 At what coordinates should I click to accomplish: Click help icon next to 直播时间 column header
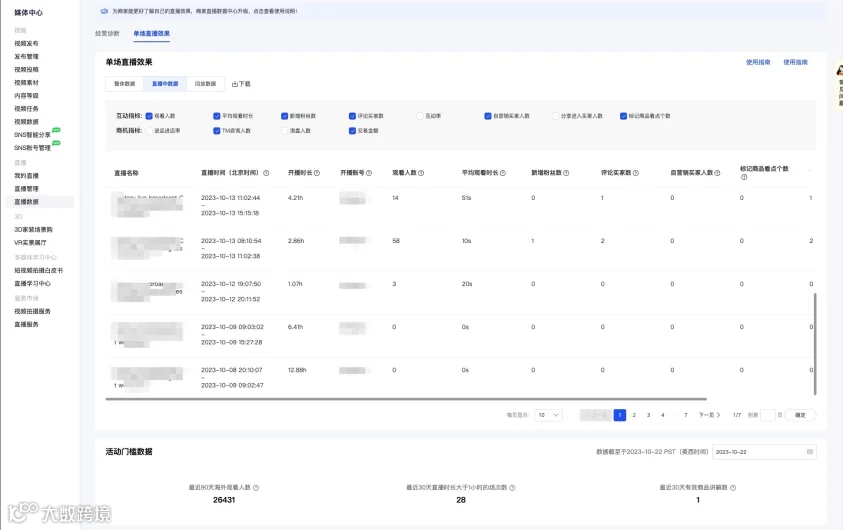click(x=266, y=173)
